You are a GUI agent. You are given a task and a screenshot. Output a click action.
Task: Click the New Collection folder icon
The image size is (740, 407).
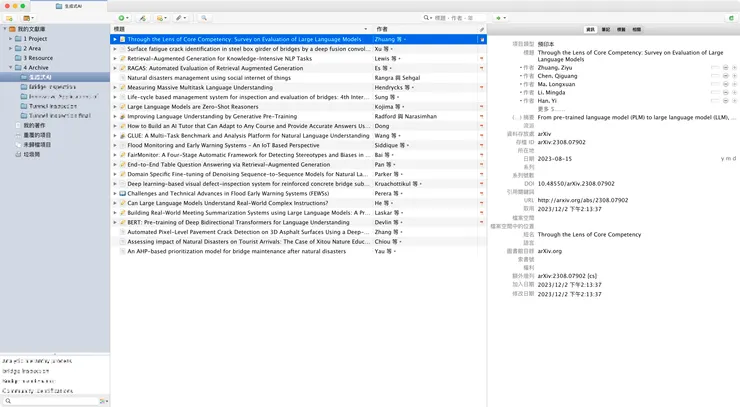[9, 18]
